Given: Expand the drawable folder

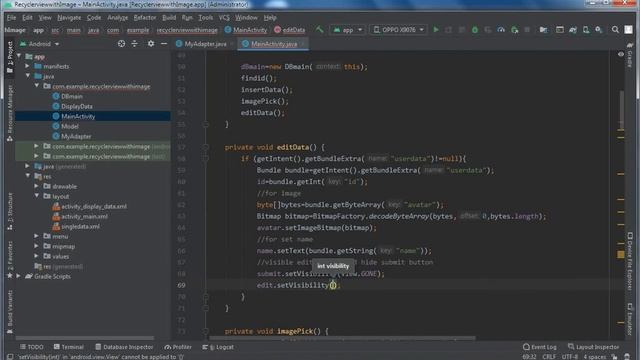Looking at the screenshot, I should click(x=36, y=186).
